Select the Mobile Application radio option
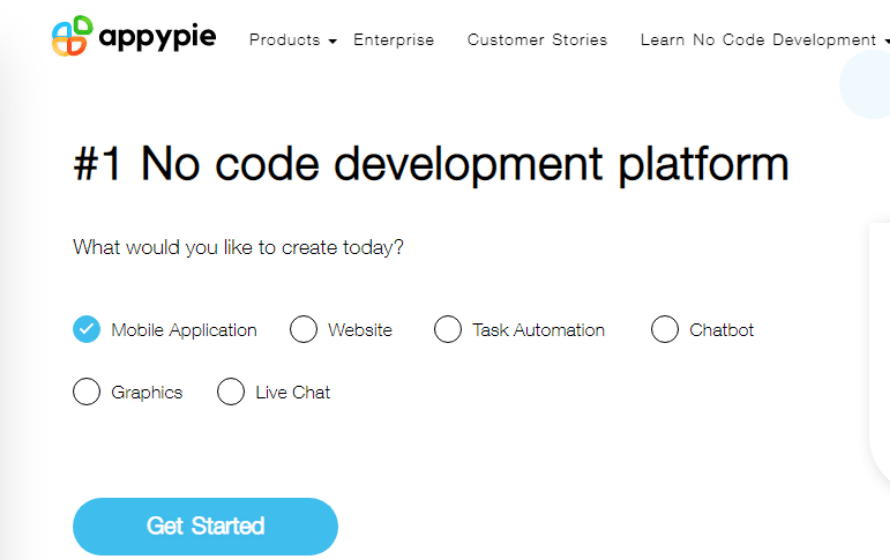890x560 pixels. pyautogui.click(x=87, y=329)
